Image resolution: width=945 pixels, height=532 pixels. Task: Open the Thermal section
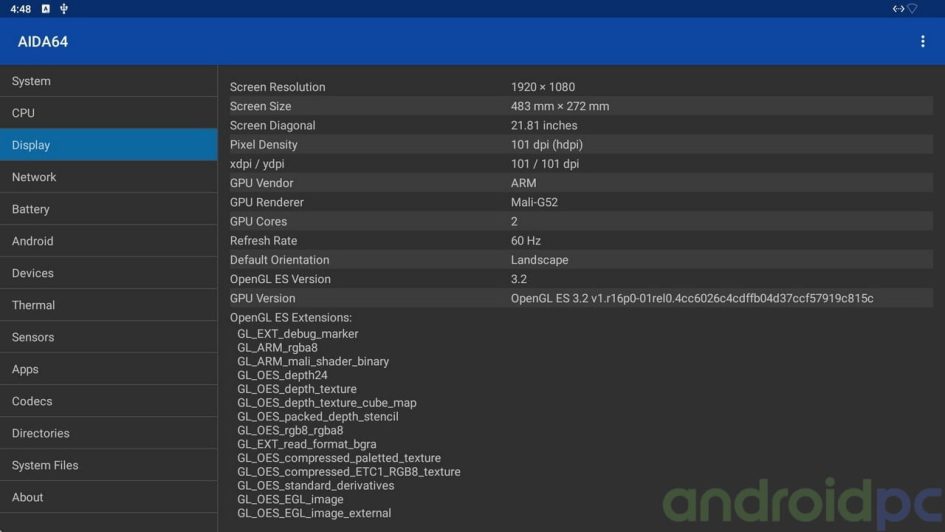coord(108,305)
